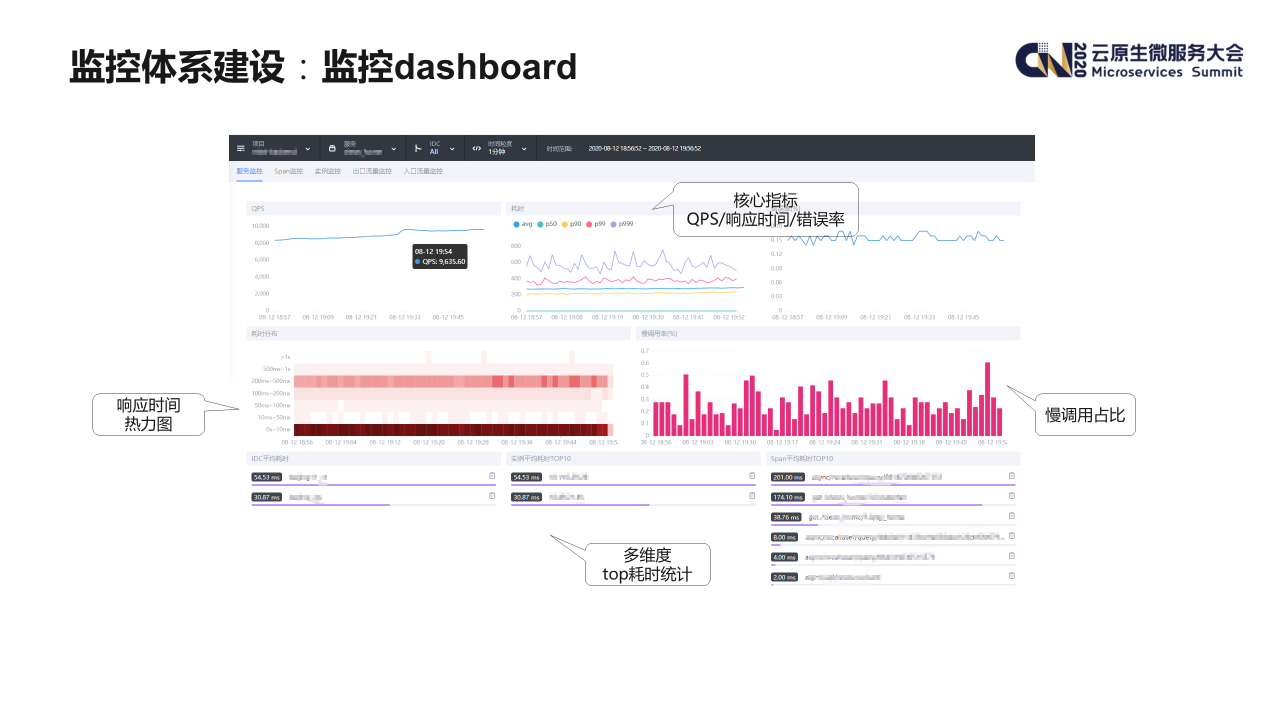The width and height of the screenshot is (1280, 720).
Task: Click the 慢调用率(%) panel title
Action: pos(660,333)
